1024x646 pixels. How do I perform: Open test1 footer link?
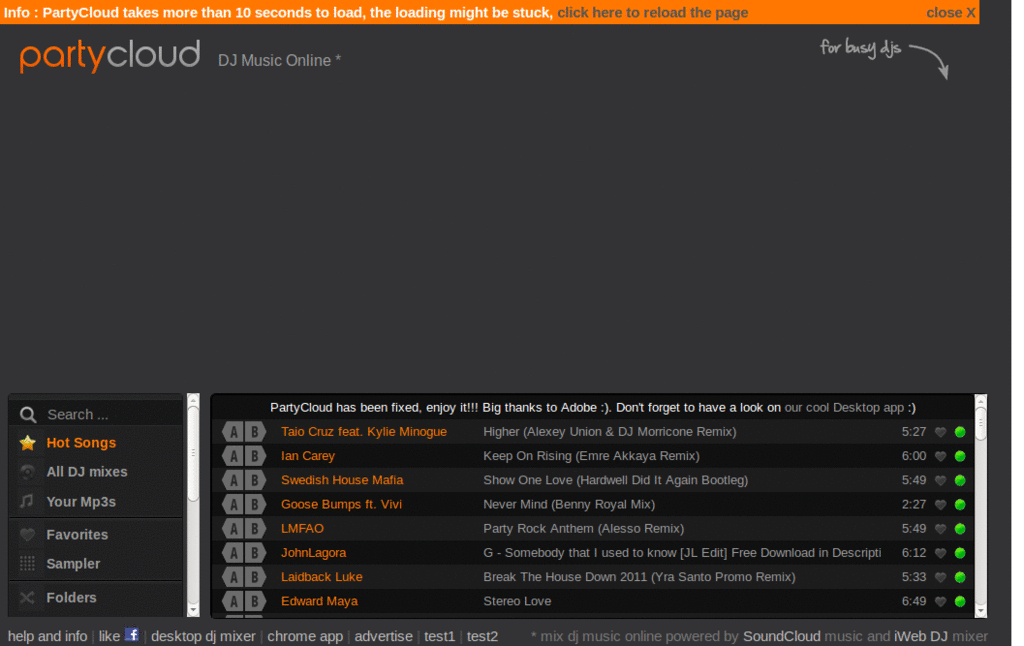pyautogui.click(x=440, y=636)
